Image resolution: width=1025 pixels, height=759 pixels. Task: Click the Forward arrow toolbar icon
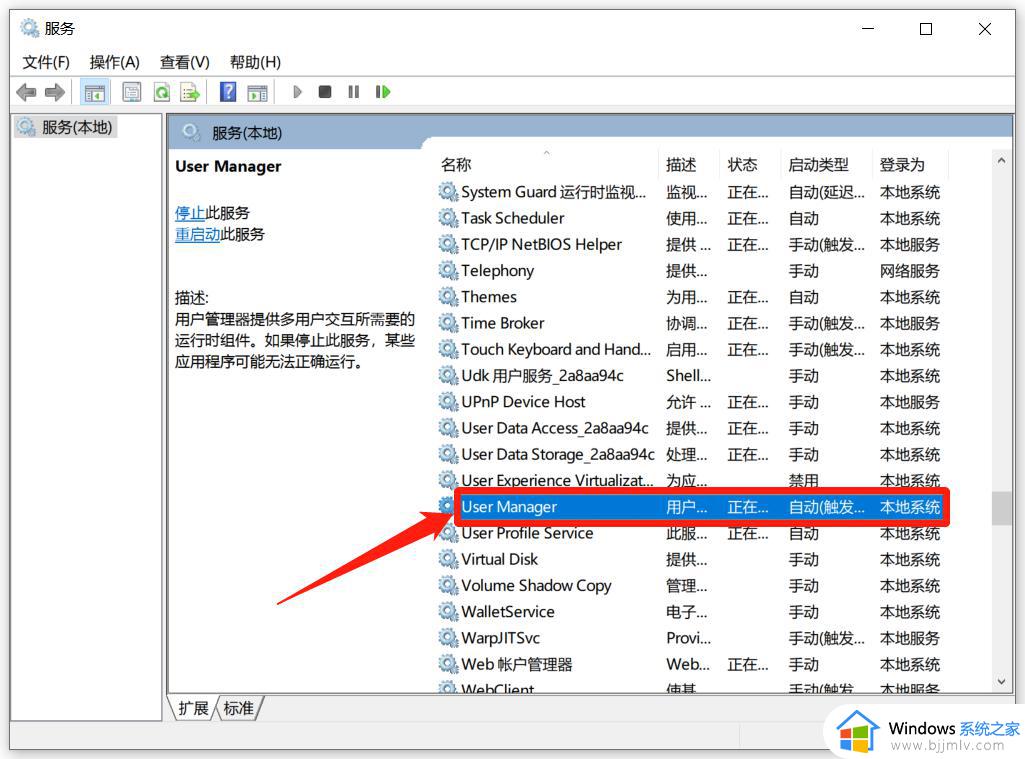click(x=55, y=92)
